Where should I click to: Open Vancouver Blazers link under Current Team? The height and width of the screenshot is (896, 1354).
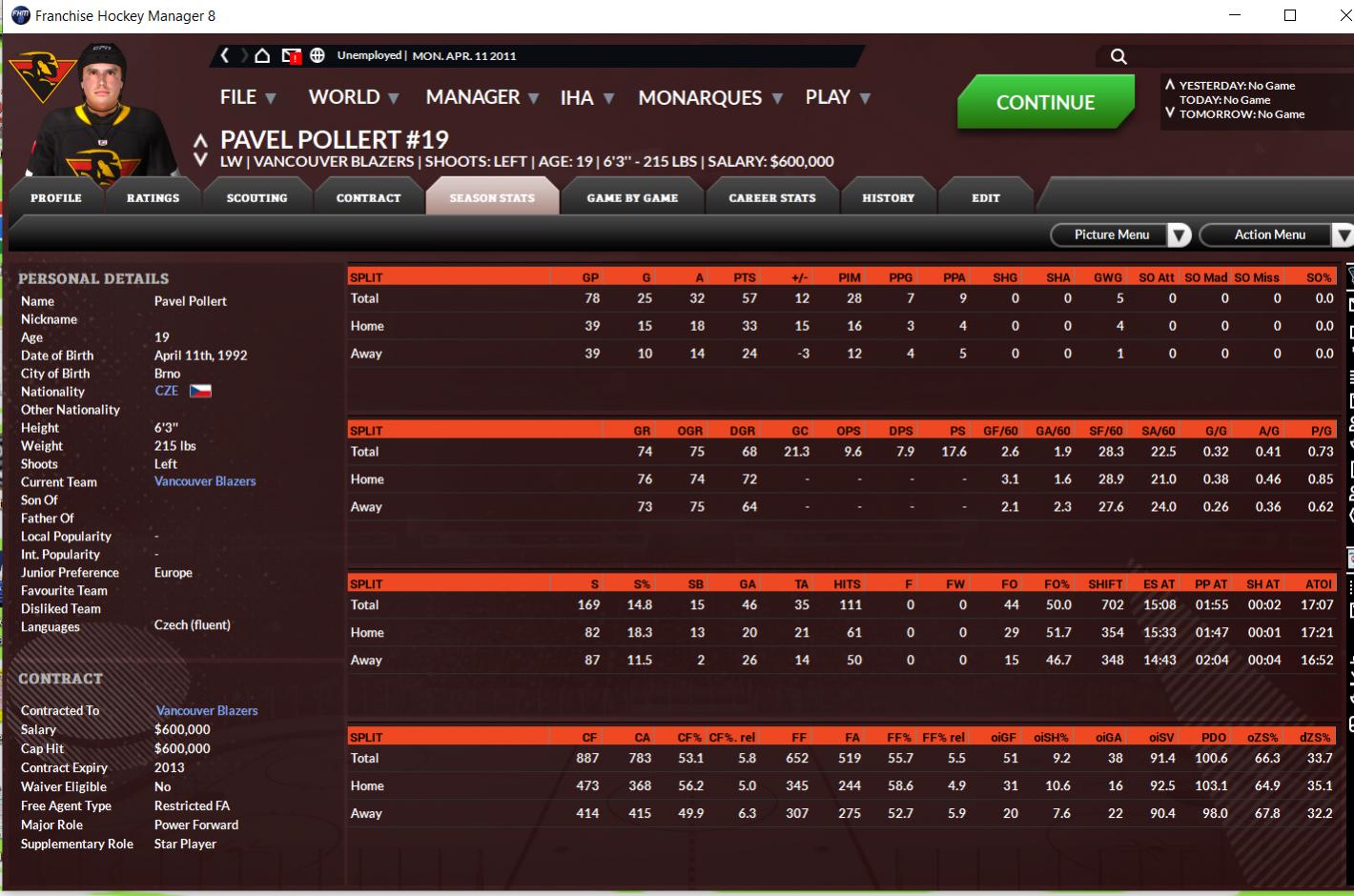205,481
